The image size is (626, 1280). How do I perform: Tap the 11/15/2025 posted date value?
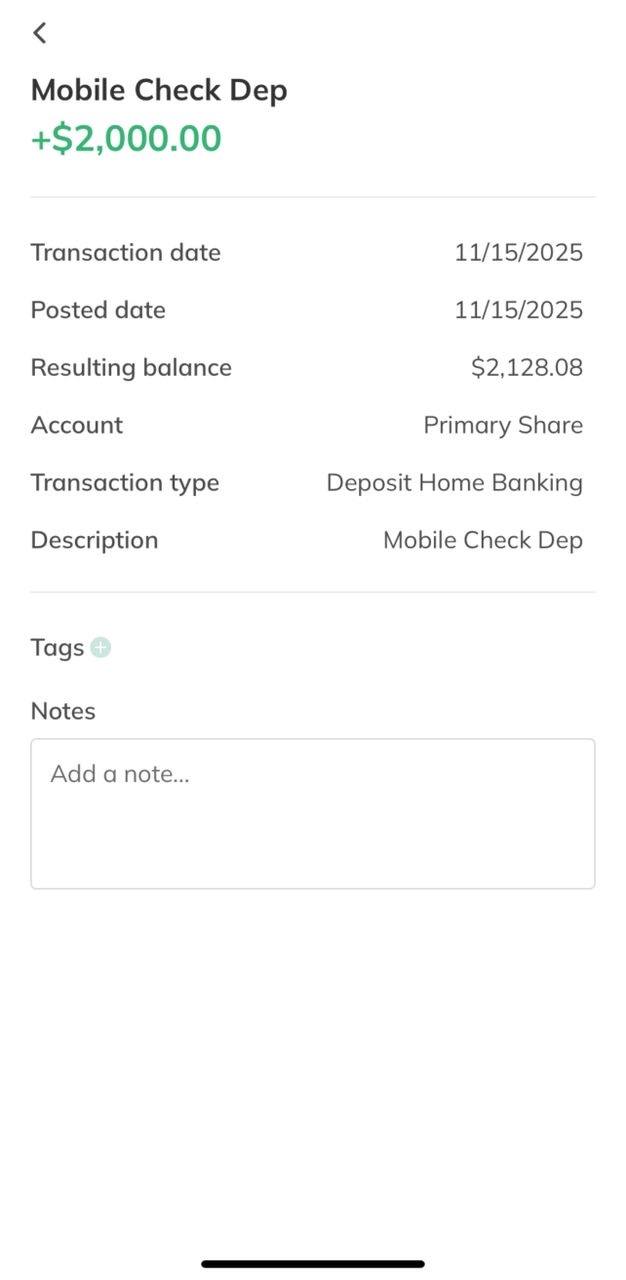pos(518,310)
